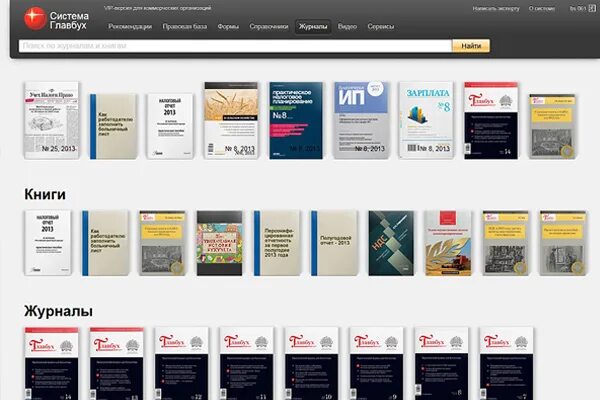Viewport: 600px width, 400px height.
Task: Open Главбух issue 13 cover
Action: pos(117,364)
